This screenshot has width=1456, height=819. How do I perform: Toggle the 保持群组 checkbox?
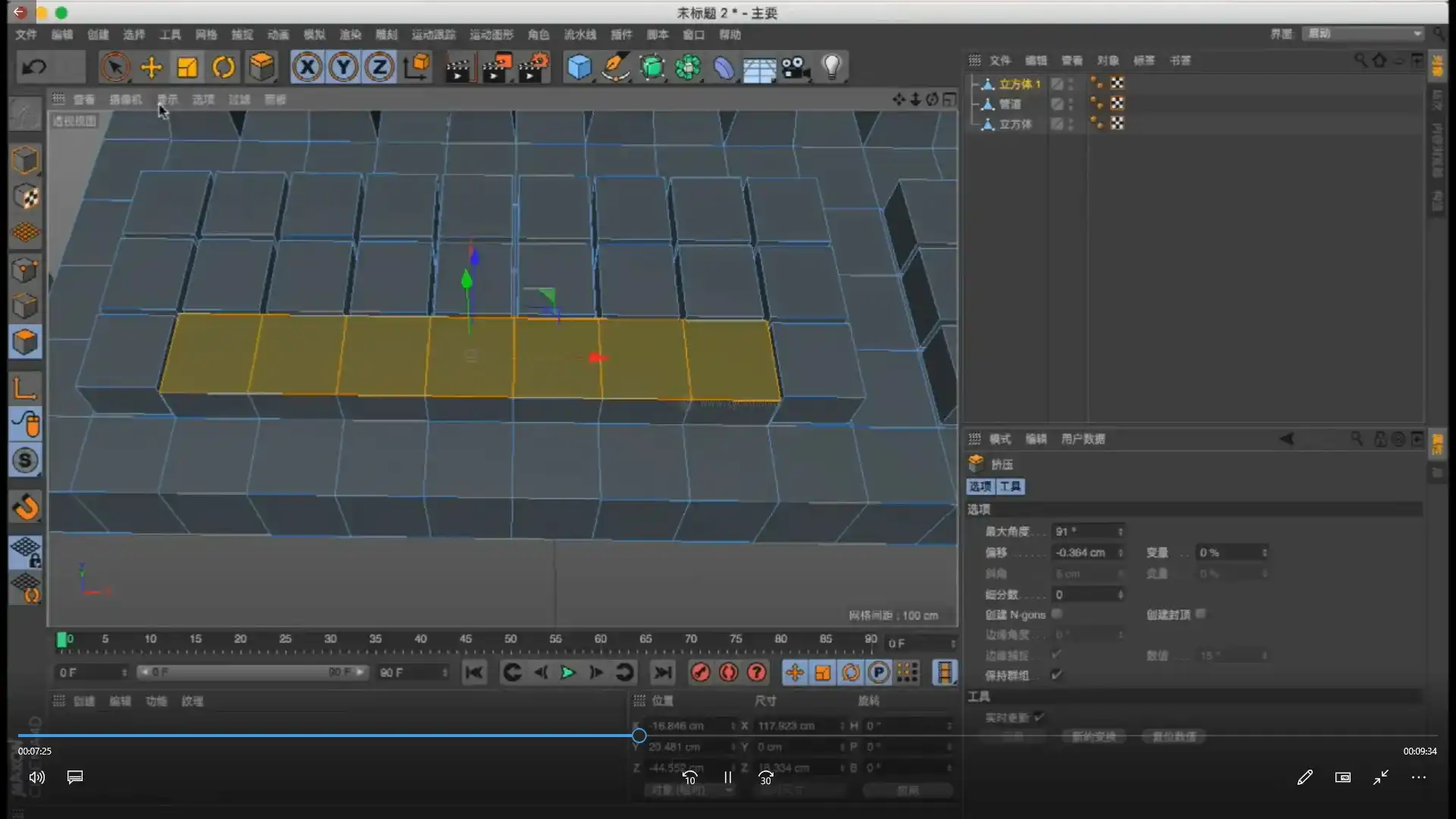(1057, 675)
